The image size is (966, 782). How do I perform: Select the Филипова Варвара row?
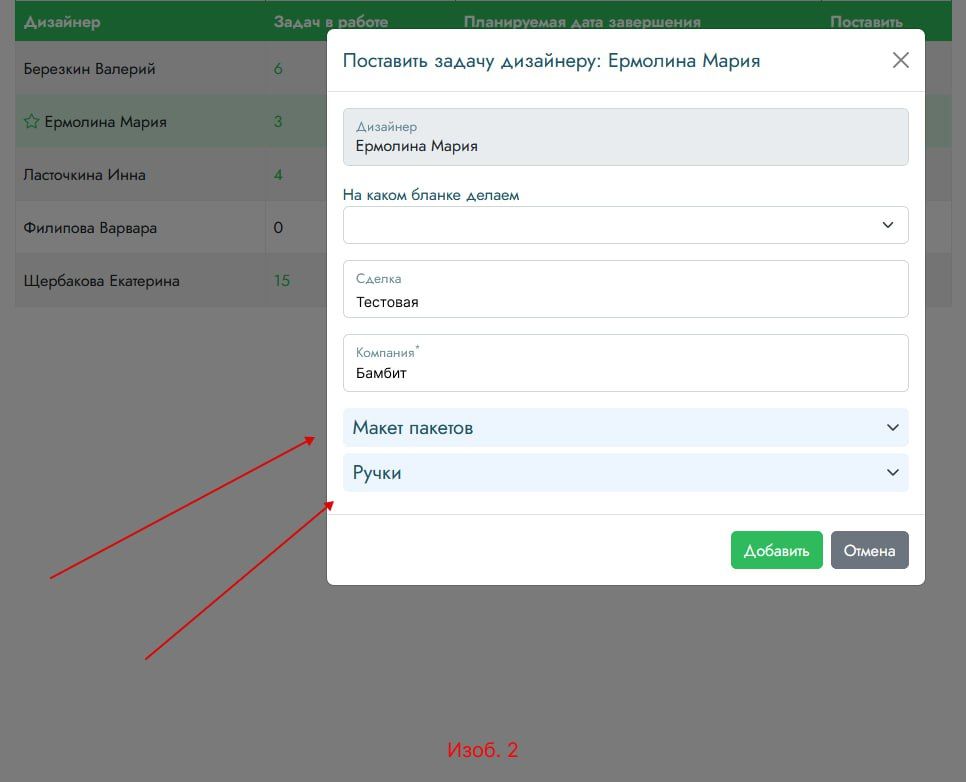(x=90, y=228)
